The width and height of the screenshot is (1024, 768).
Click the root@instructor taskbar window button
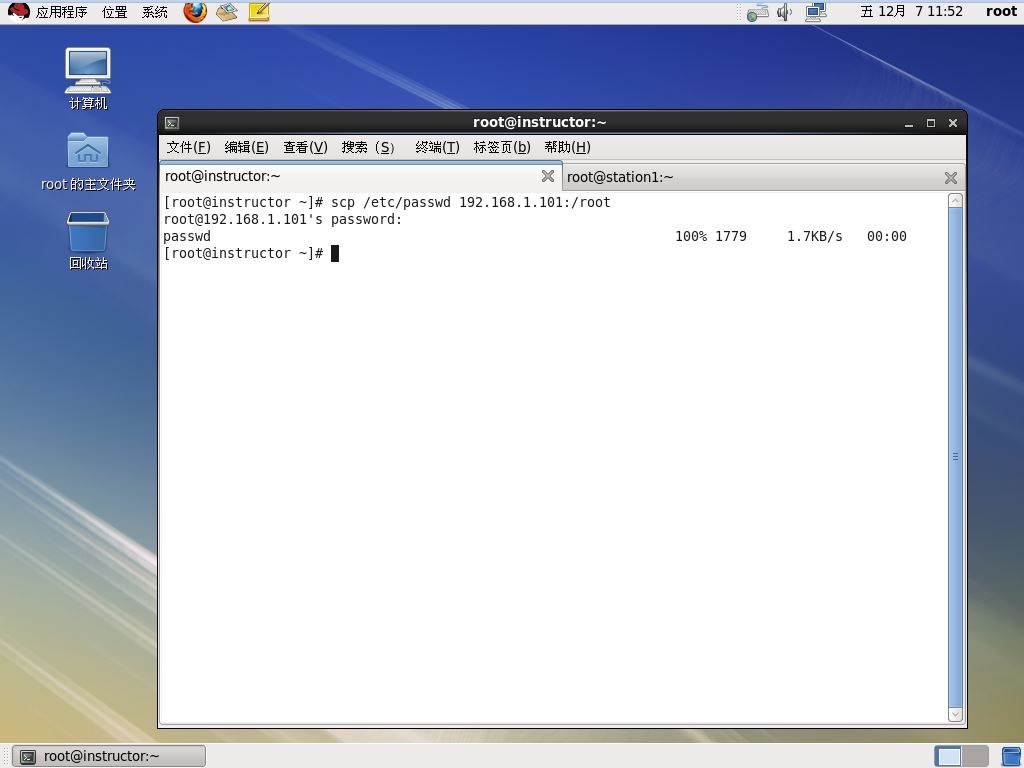[x=109, y=756]
